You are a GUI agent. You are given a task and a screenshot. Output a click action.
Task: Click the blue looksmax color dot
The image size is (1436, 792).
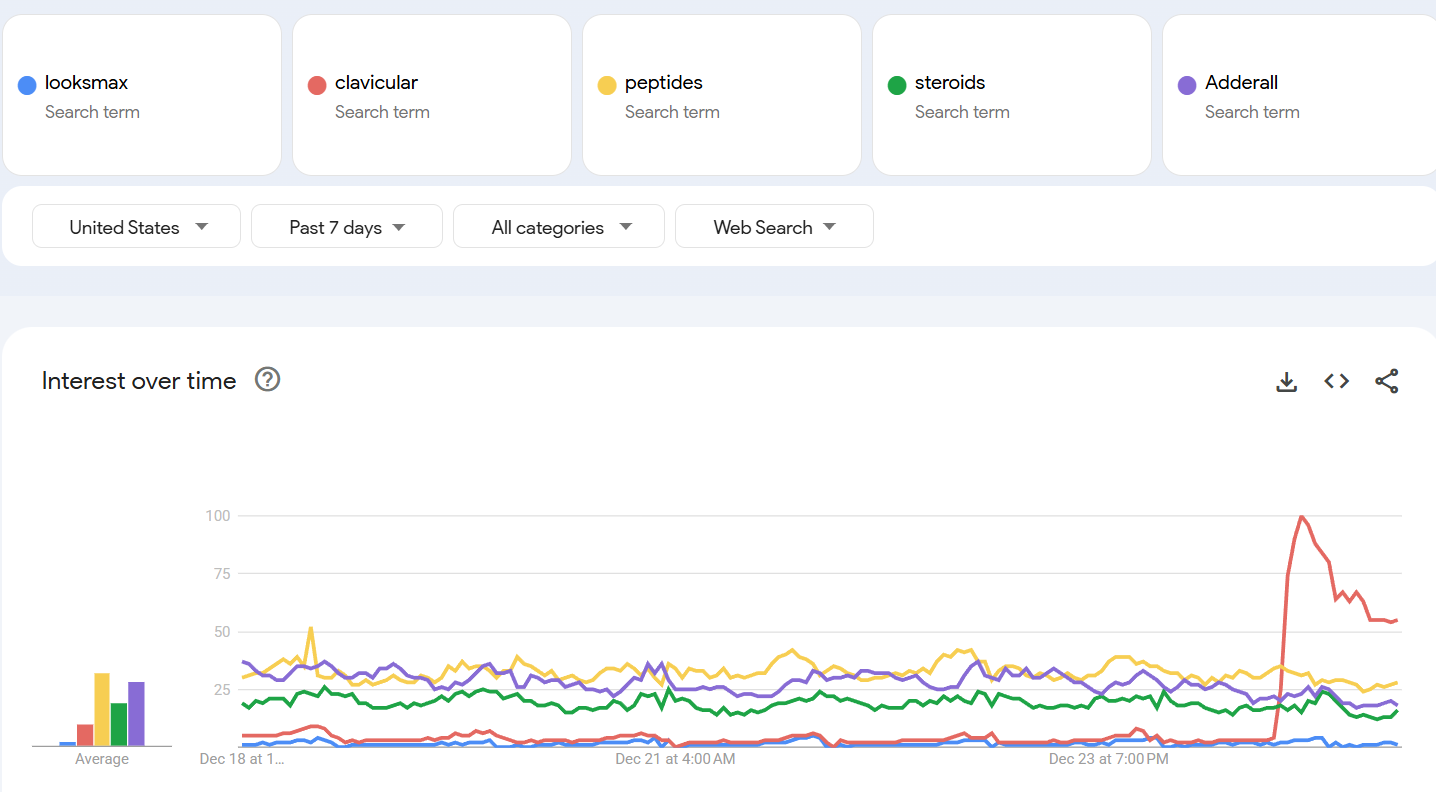pyautogui.click(x=27, y=85)
